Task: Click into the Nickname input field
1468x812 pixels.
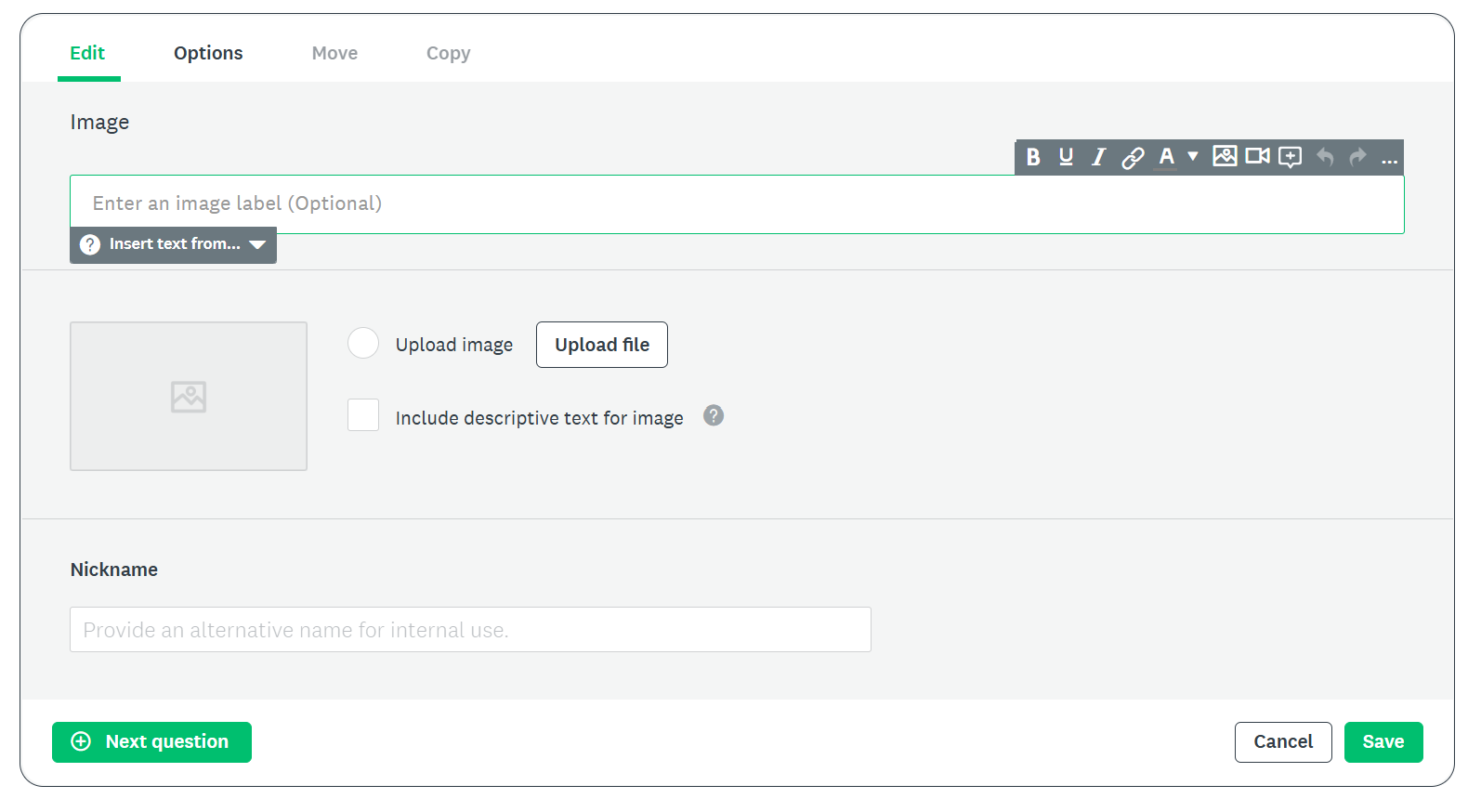Action: pyautogui.click(x=470, y=630)
